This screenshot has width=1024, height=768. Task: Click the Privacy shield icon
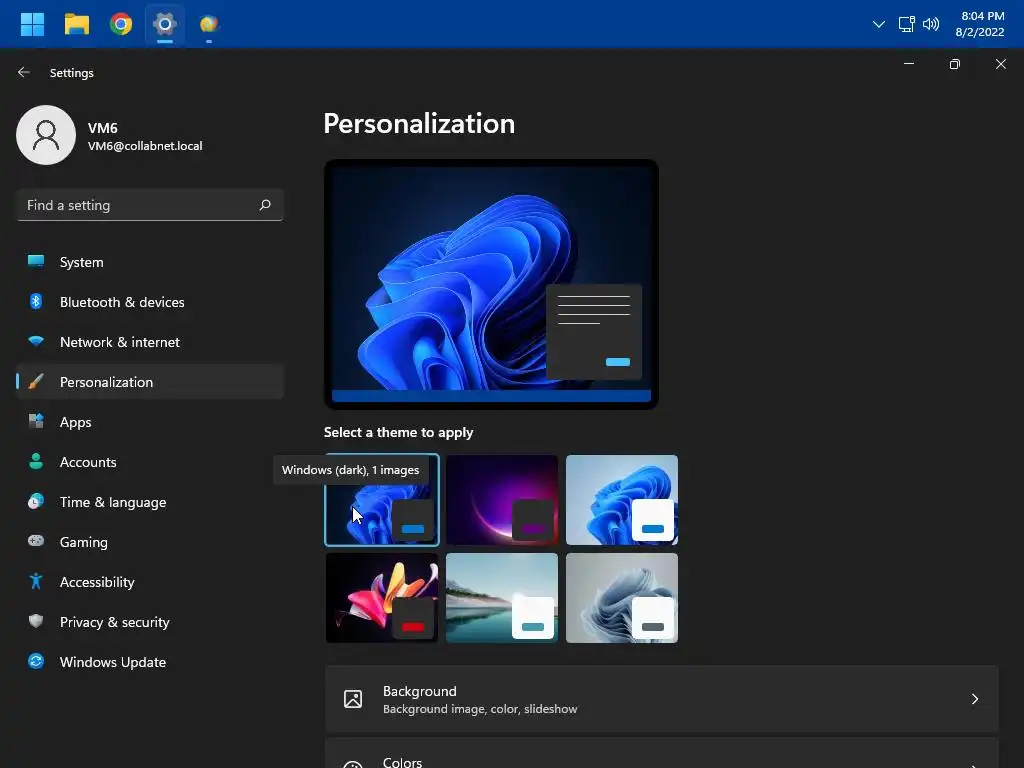tap(36, 621)
